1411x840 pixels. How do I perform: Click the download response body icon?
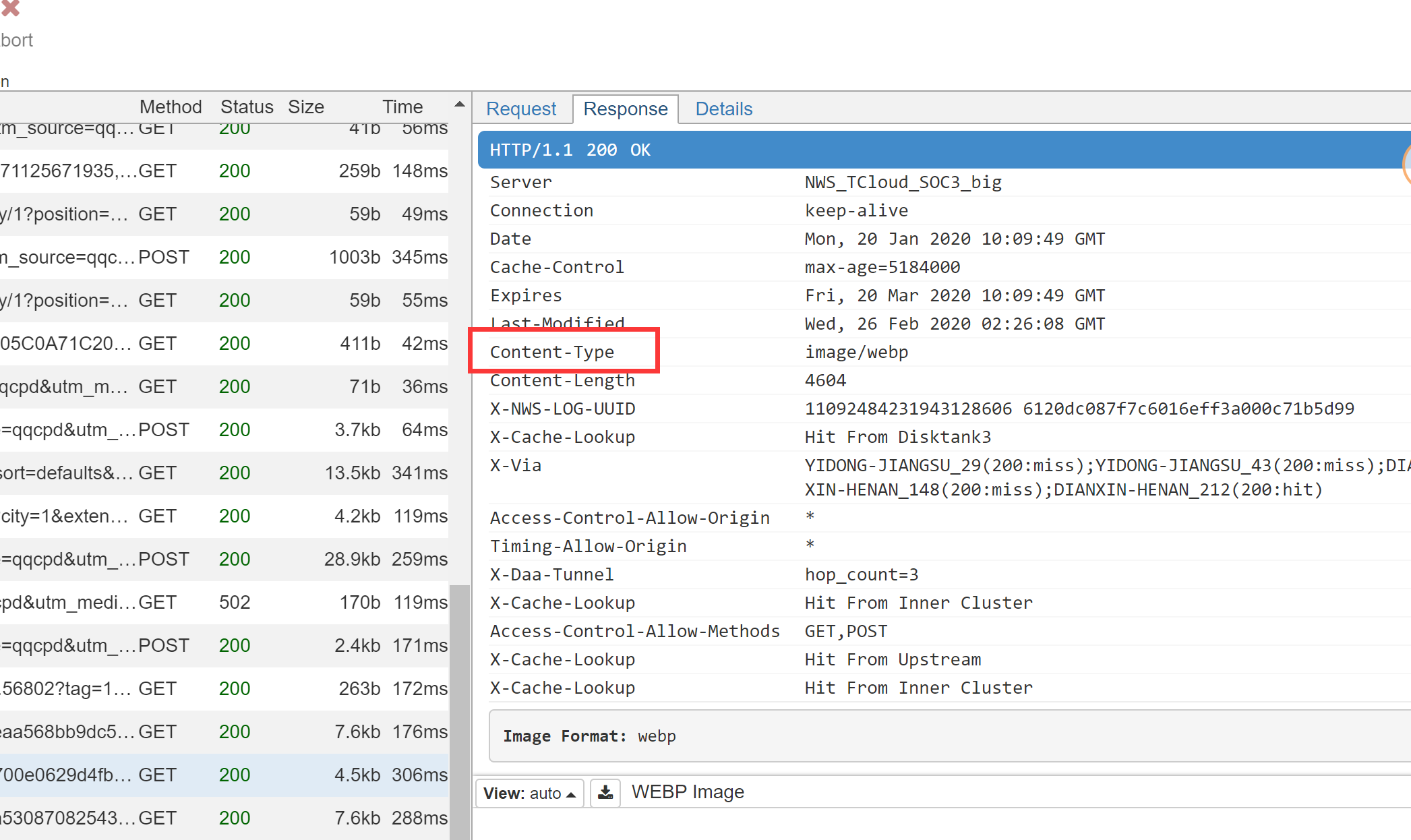[605, 792]
